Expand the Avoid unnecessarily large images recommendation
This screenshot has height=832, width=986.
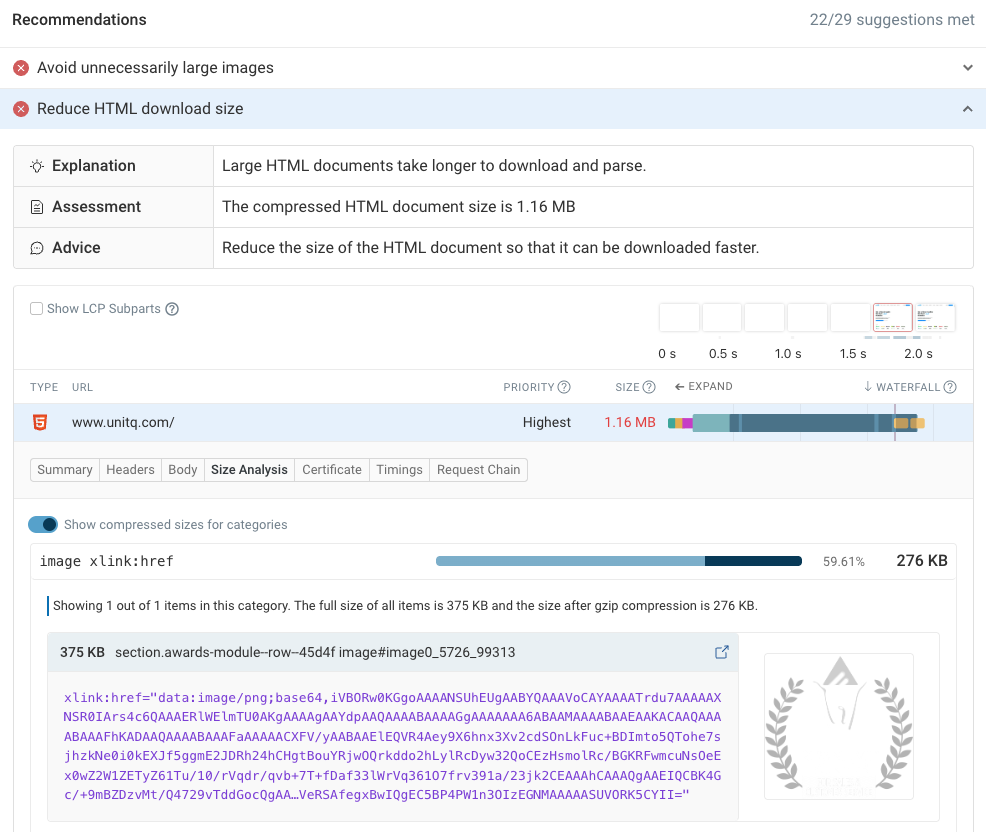click(967, 68)
